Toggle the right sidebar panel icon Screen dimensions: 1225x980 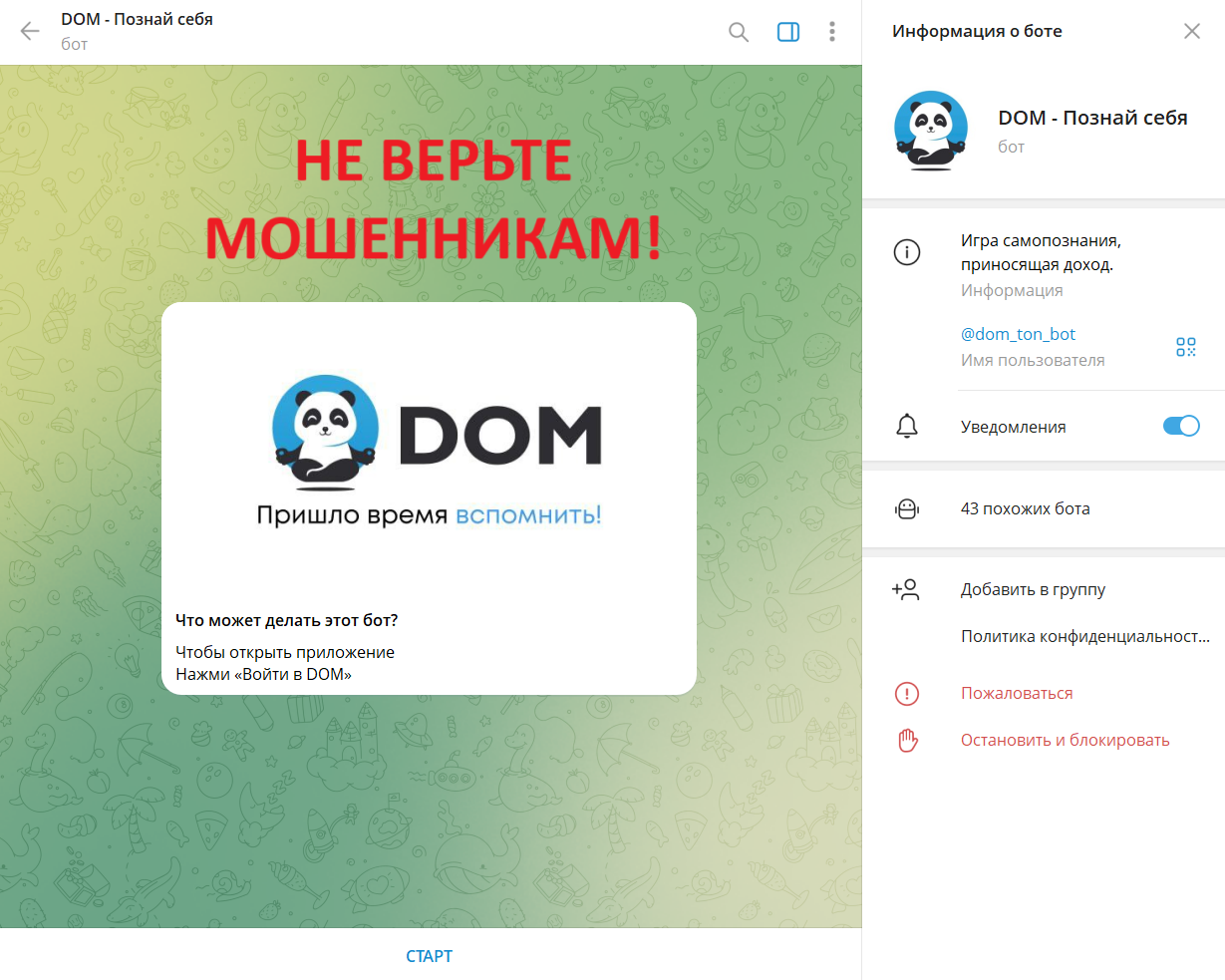[787, 32]
